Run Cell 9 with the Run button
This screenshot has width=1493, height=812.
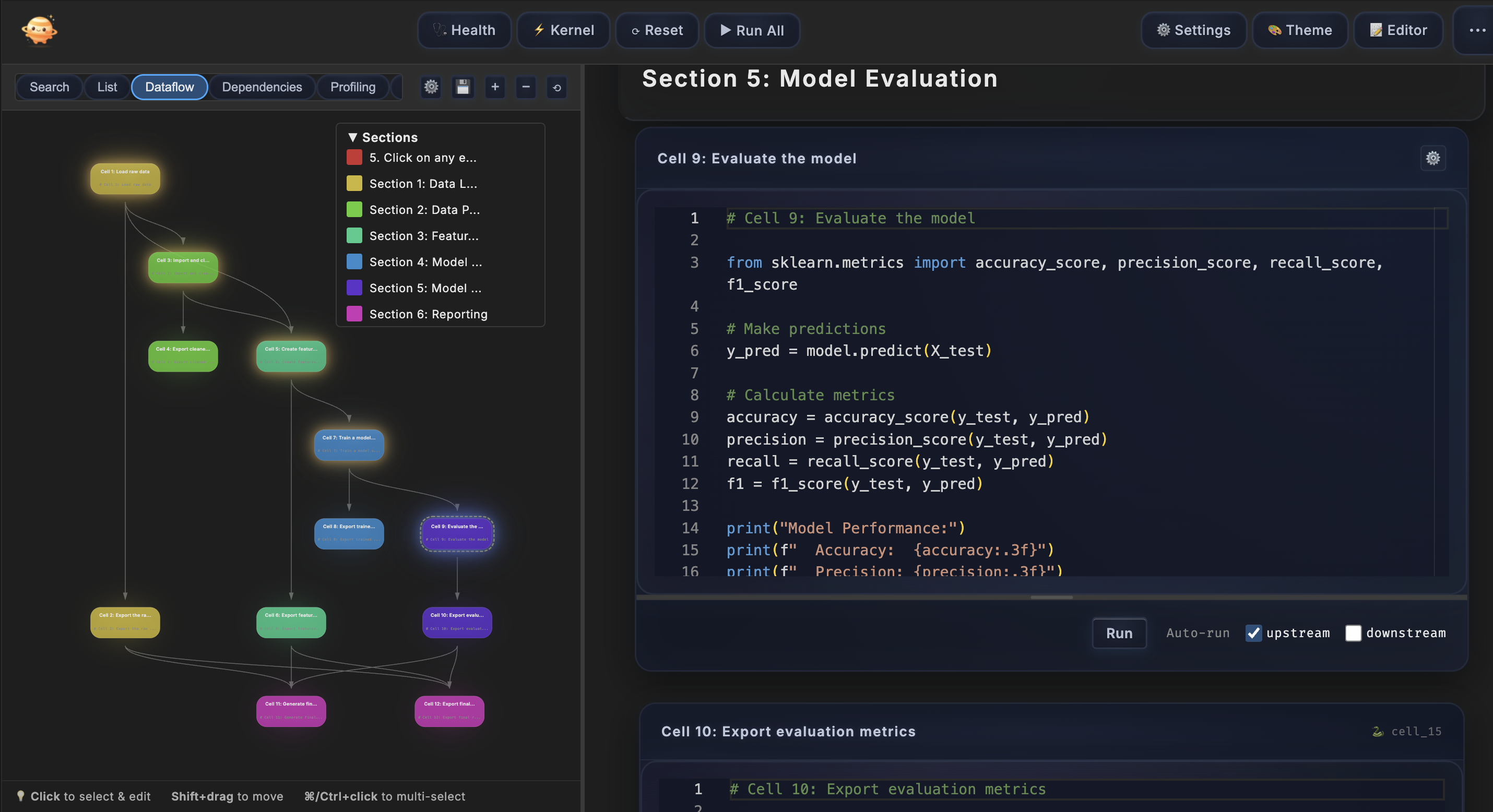1119,634
